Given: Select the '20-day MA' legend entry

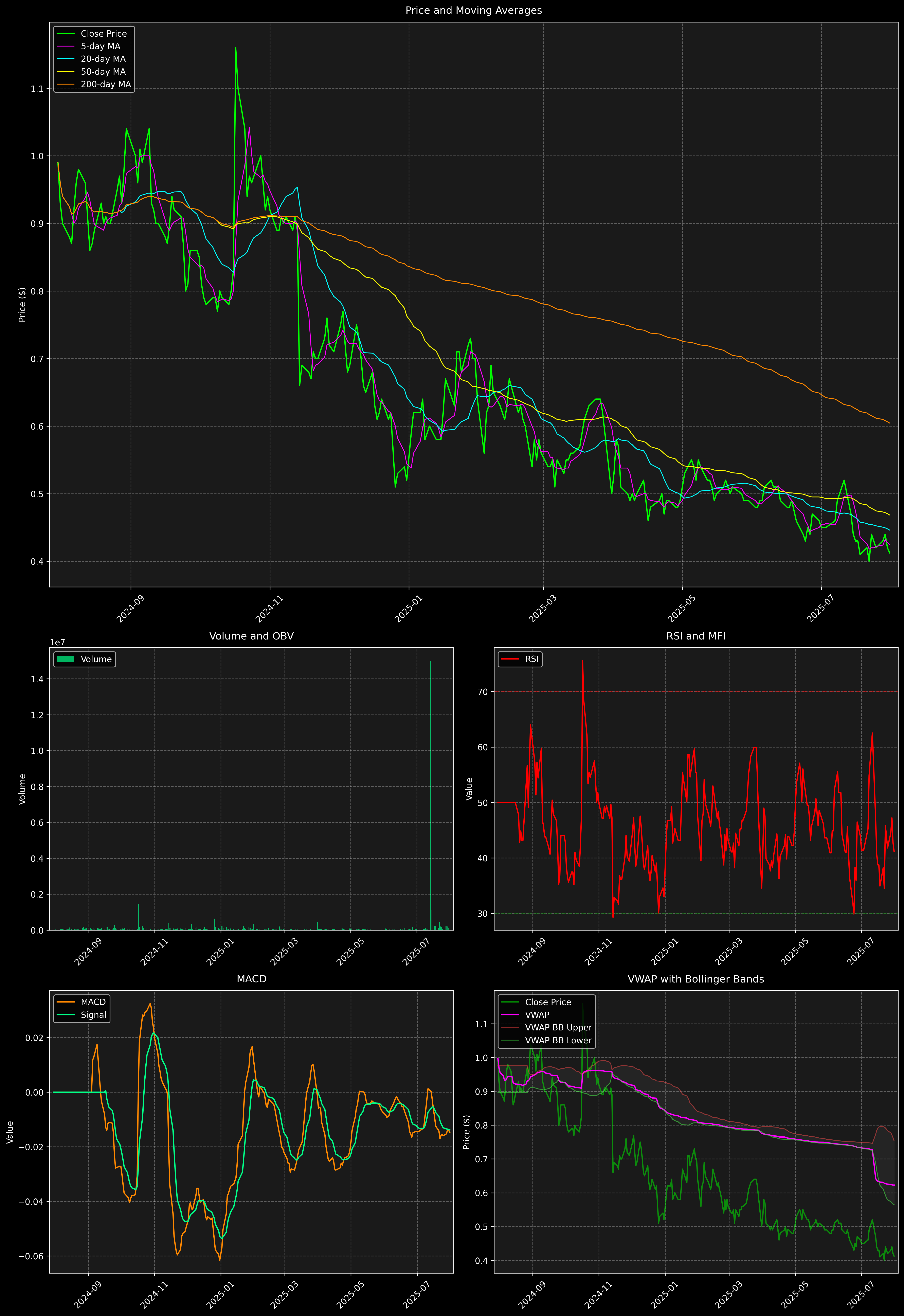Looking at the screenshot, I should pyautogui.click(x=103, y=59).
